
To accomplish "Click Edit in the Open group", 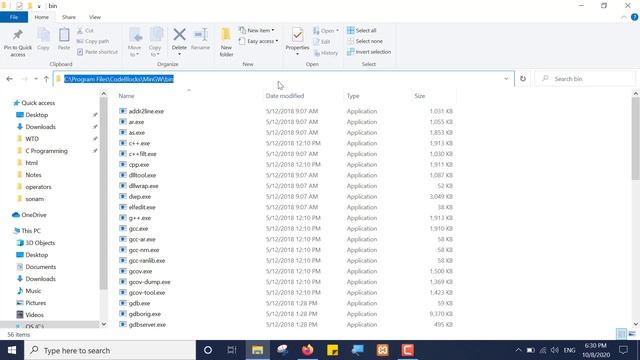I will pos(322,42).
